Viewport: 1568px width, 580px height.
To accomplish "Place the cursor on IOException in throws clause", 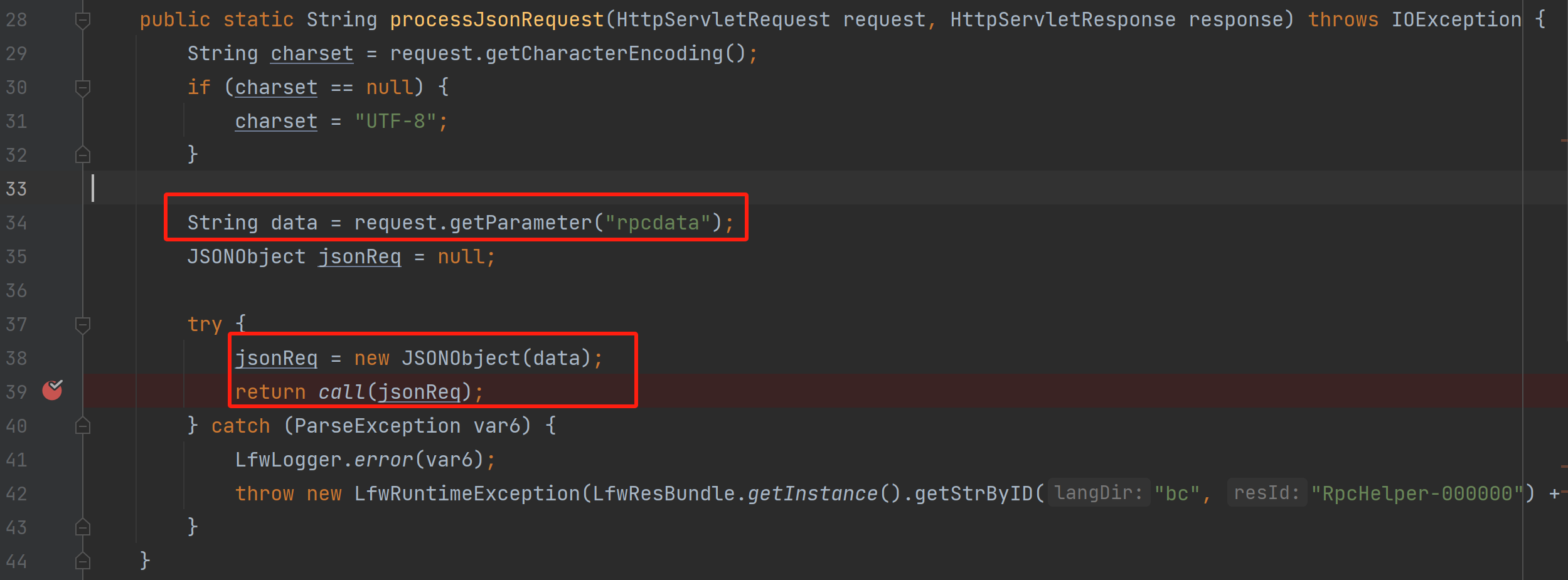I will coord(1456,20).
